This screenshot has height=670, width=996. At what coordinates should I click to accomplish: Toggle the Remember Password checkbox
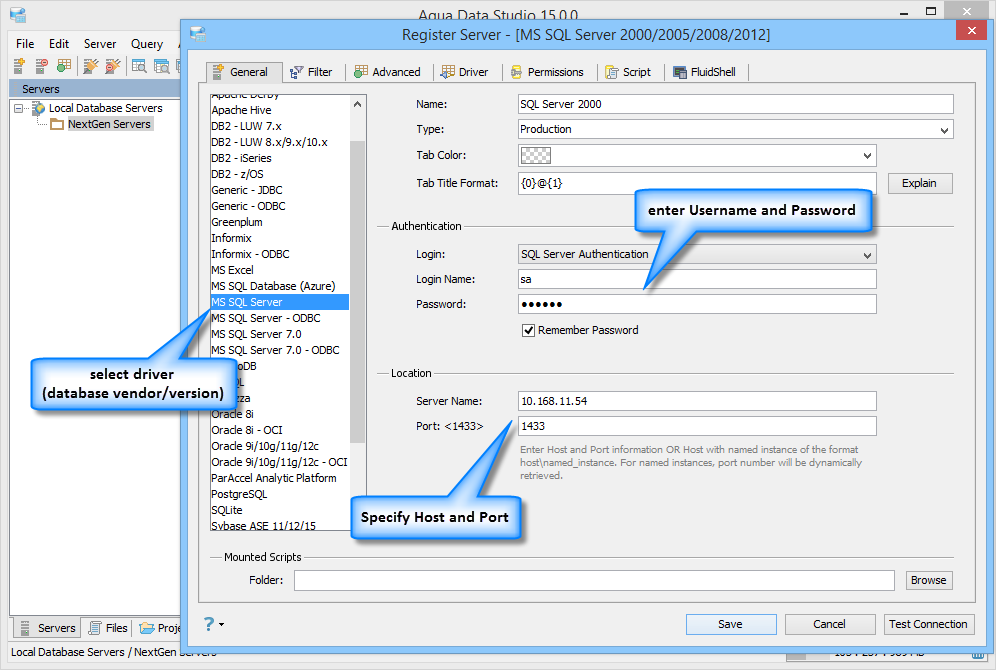tap(528, 330)
